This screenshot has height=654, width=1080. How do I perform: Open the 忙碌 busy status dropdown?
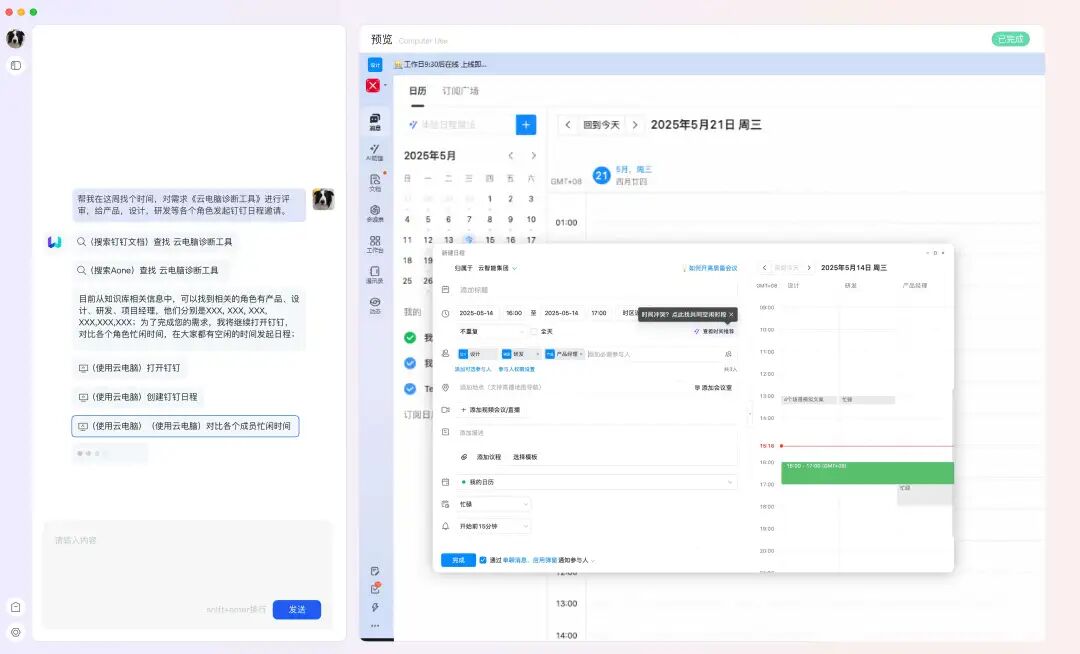(x=493, y=504)
